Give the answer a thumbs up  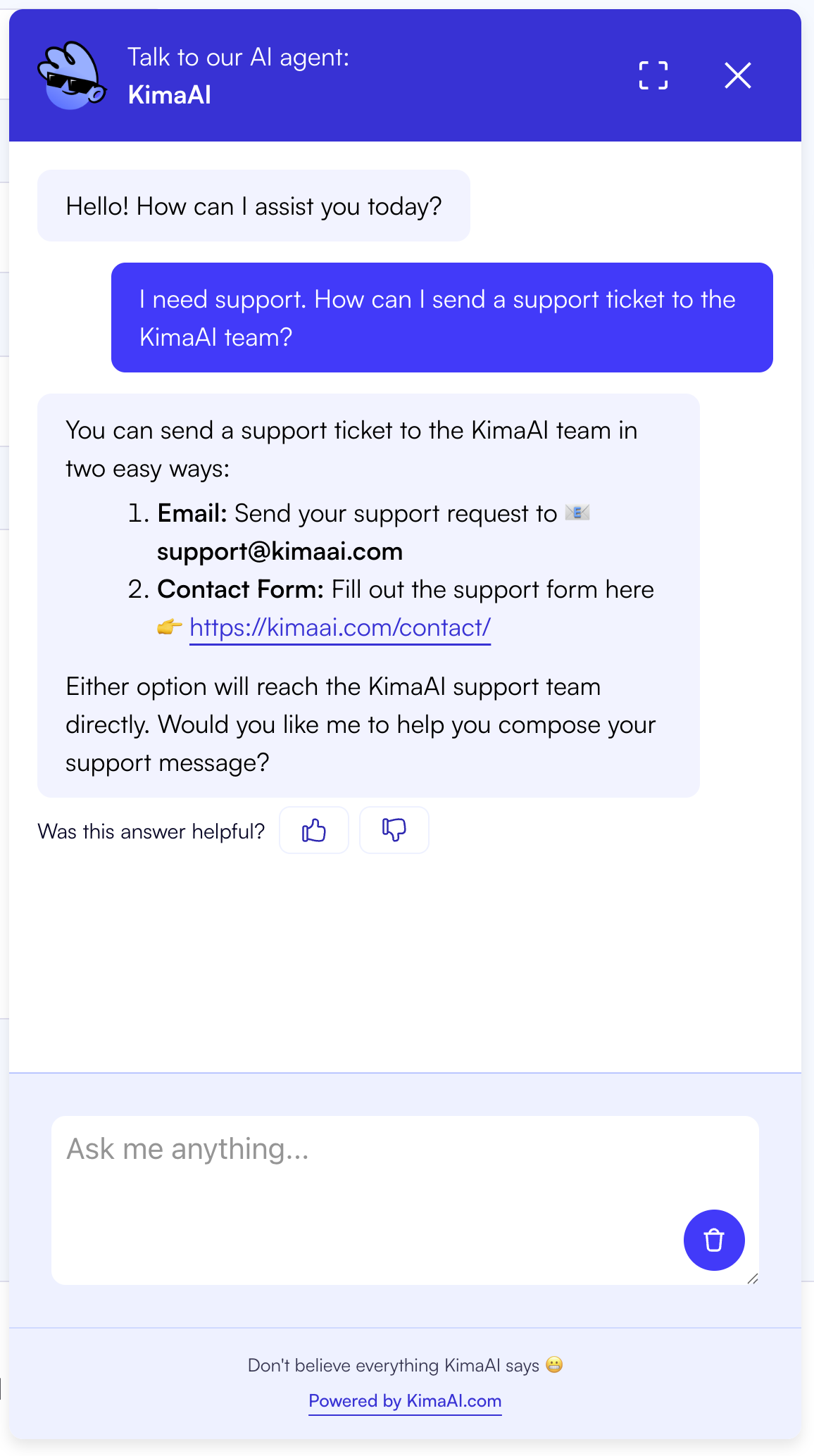pyautogui.click(x=314, y=830)
